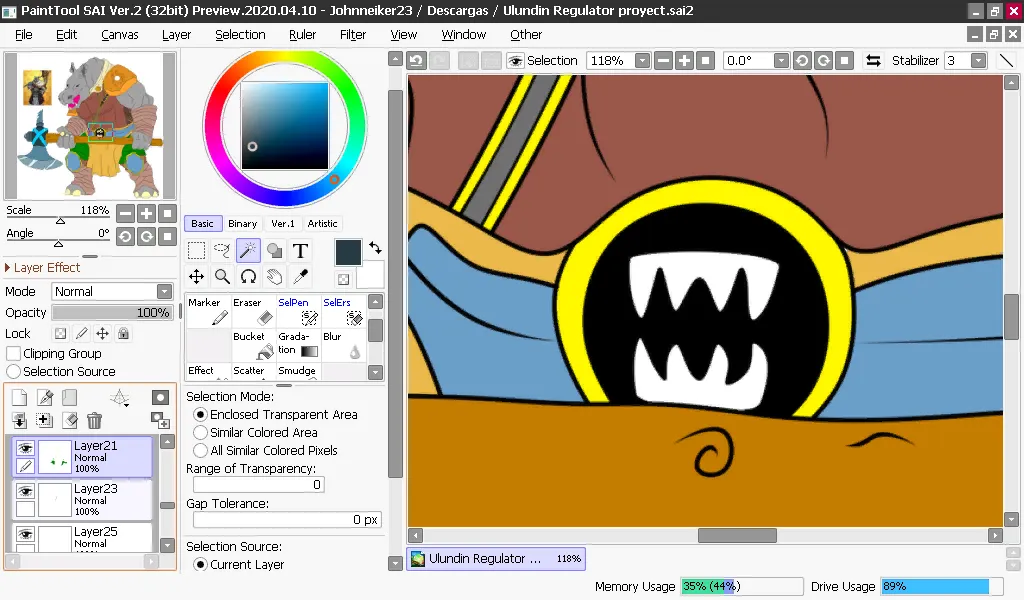Reset the navigator scale with the square button
1024x600 pixels.
[x=168, y=213]
